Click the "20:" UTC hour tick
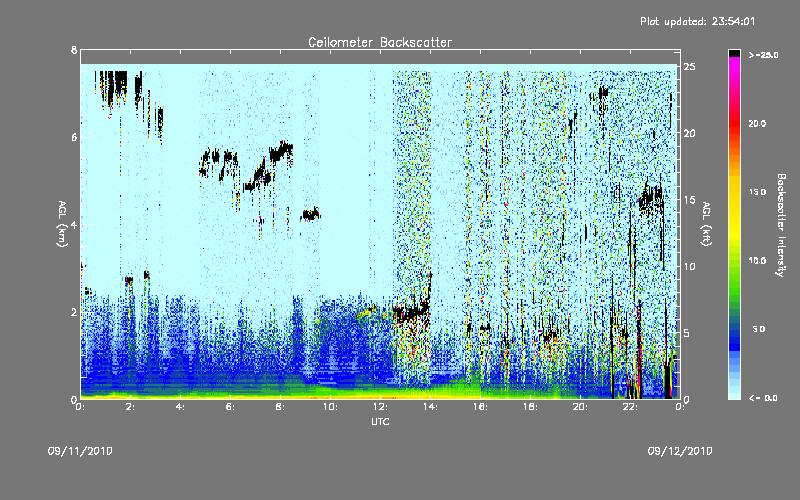 point(580,407)
